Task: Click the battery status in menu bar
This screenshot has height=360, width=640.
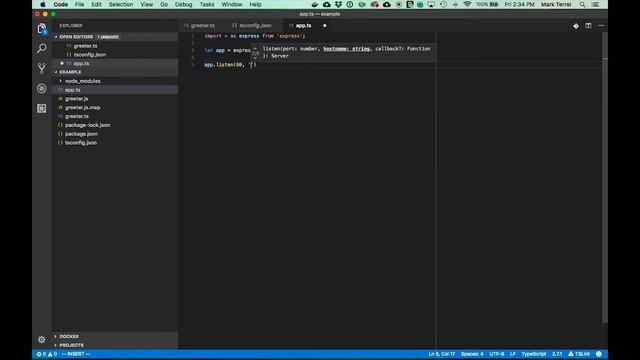Action: [x=487, y=4]
